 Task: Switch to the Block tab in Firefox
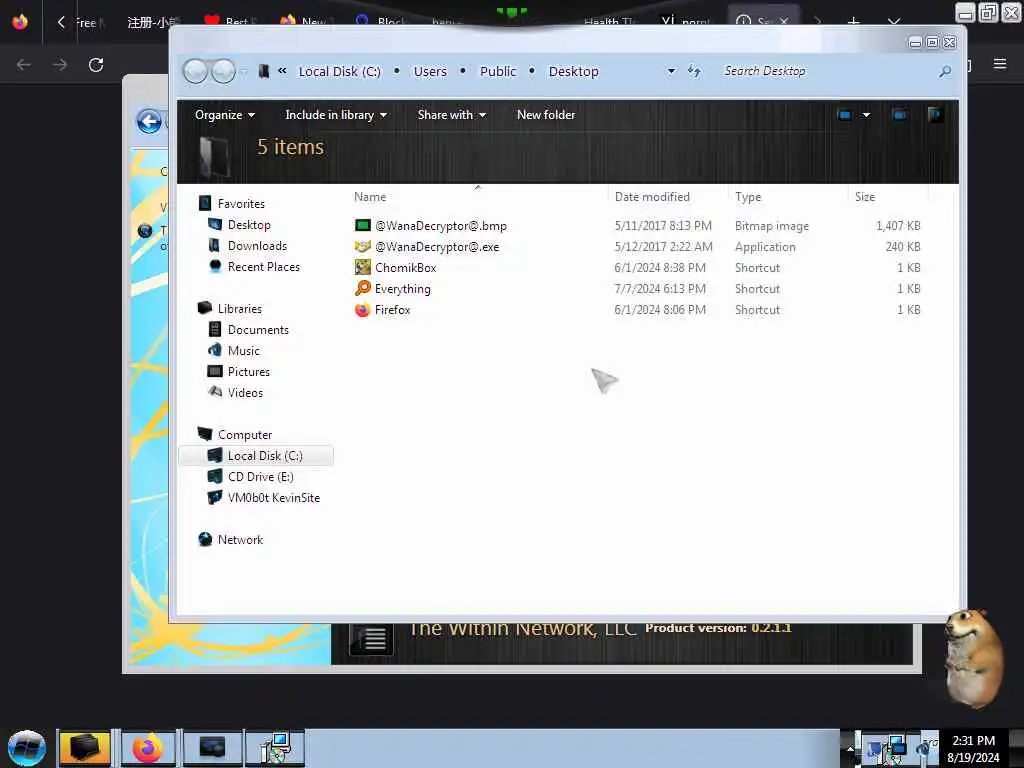point(382,22)
